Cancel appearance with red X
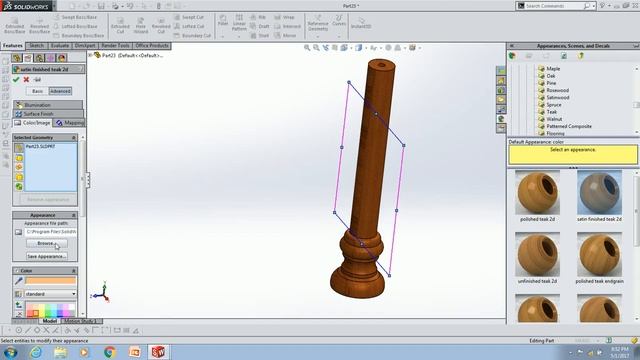This screenshot has height=360, width=640. [26, 80]
